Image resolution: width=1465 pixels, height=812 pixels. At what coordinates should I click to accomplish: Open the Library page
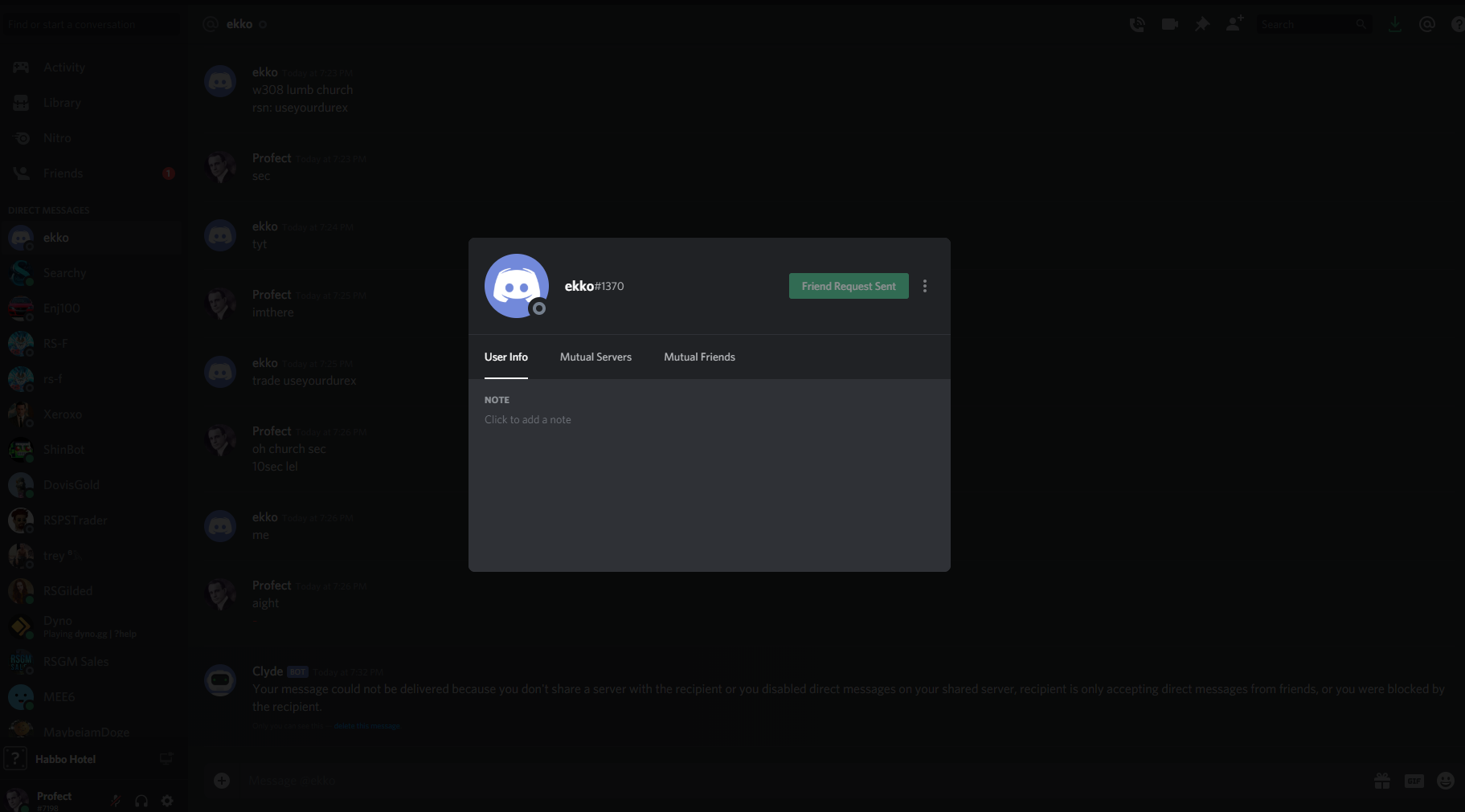point(91,103)
